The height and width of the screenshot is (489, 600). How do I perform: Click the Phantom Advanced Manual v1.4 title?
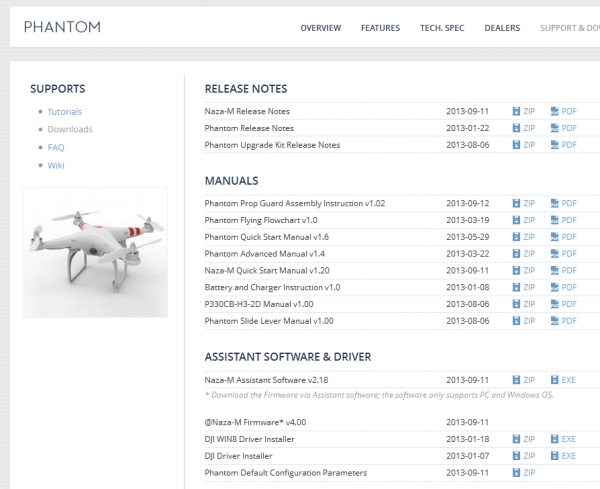pyautogui.click(x=265, y=254)
